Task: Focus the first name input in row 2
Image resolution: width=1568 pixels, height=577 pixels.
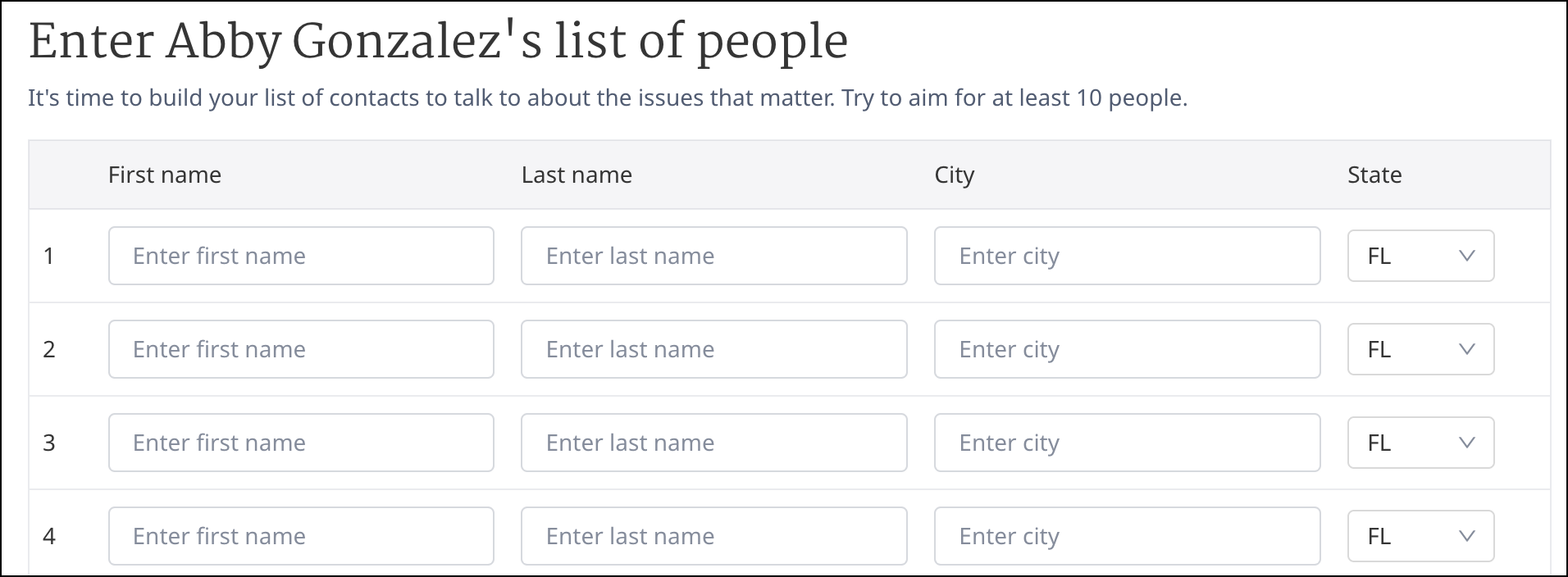Action: [x=301, y=349]
